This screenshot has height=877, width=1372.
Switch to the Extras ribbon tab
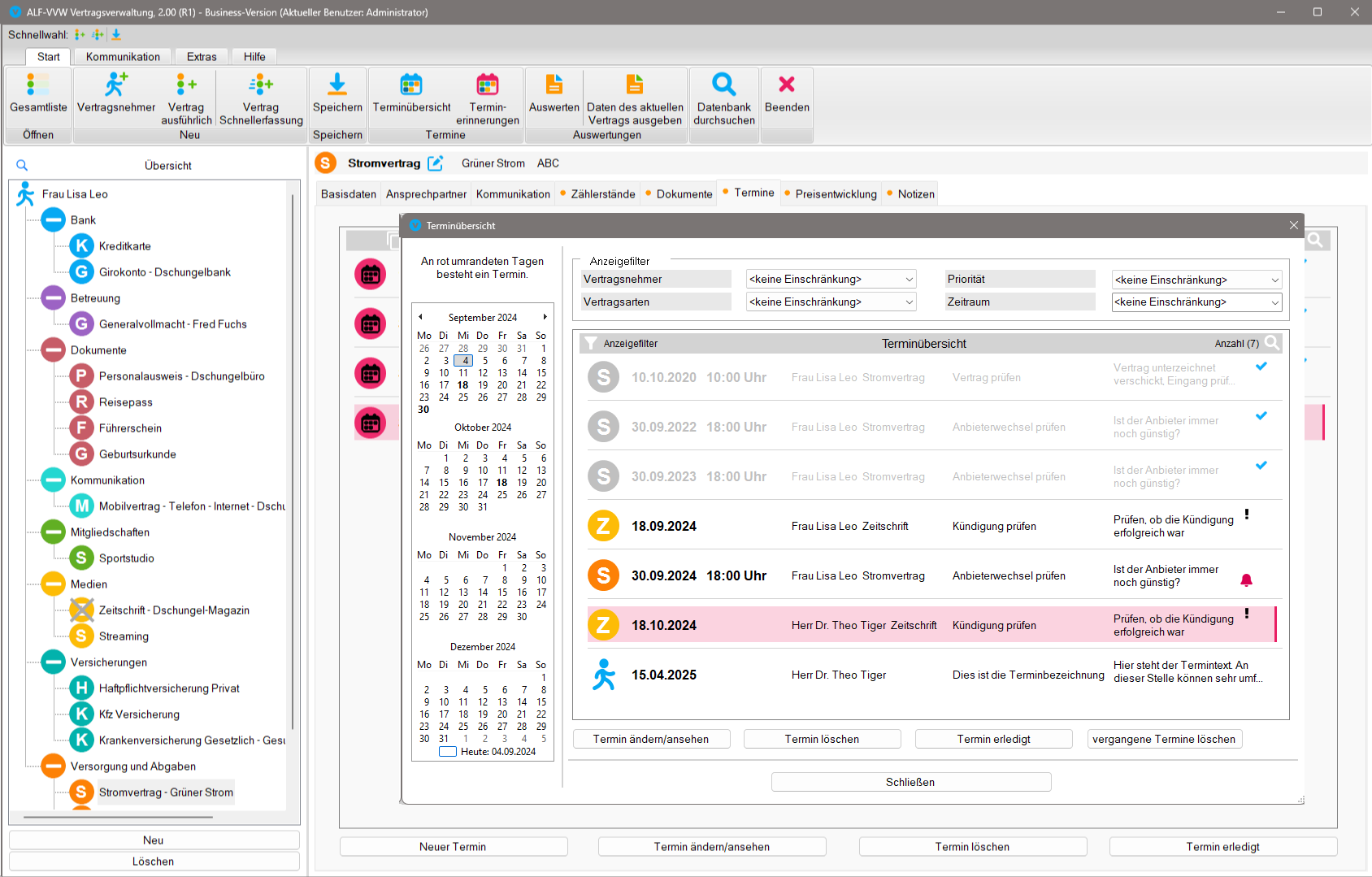[x=202, y=56]
